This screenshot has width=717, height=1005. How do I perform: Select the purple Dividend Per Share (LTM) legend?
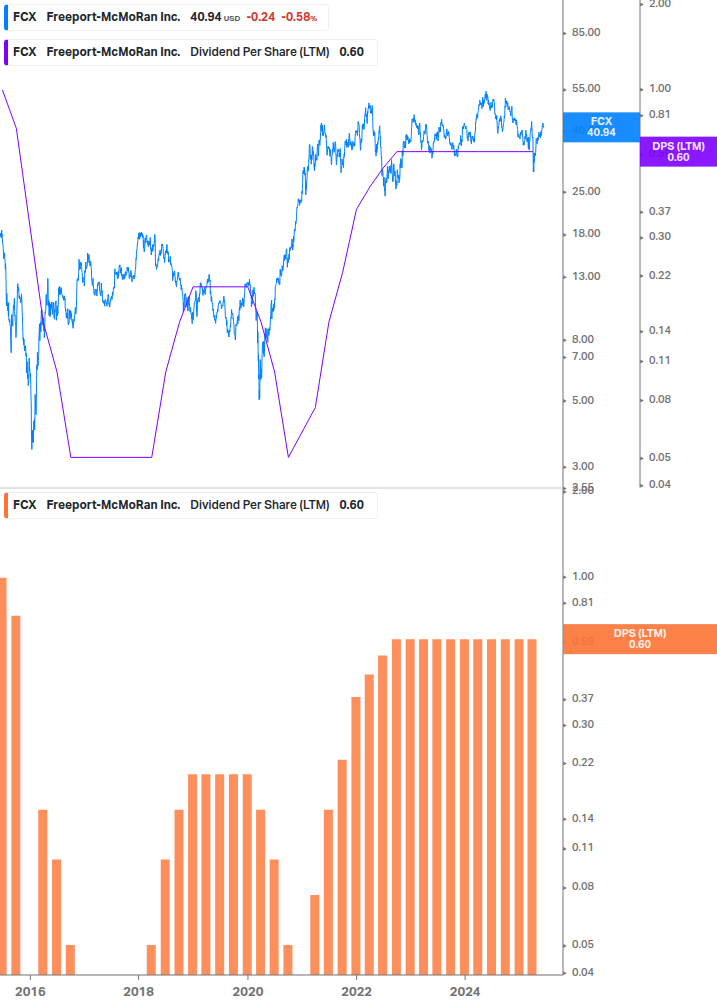(x=190, y=53)
